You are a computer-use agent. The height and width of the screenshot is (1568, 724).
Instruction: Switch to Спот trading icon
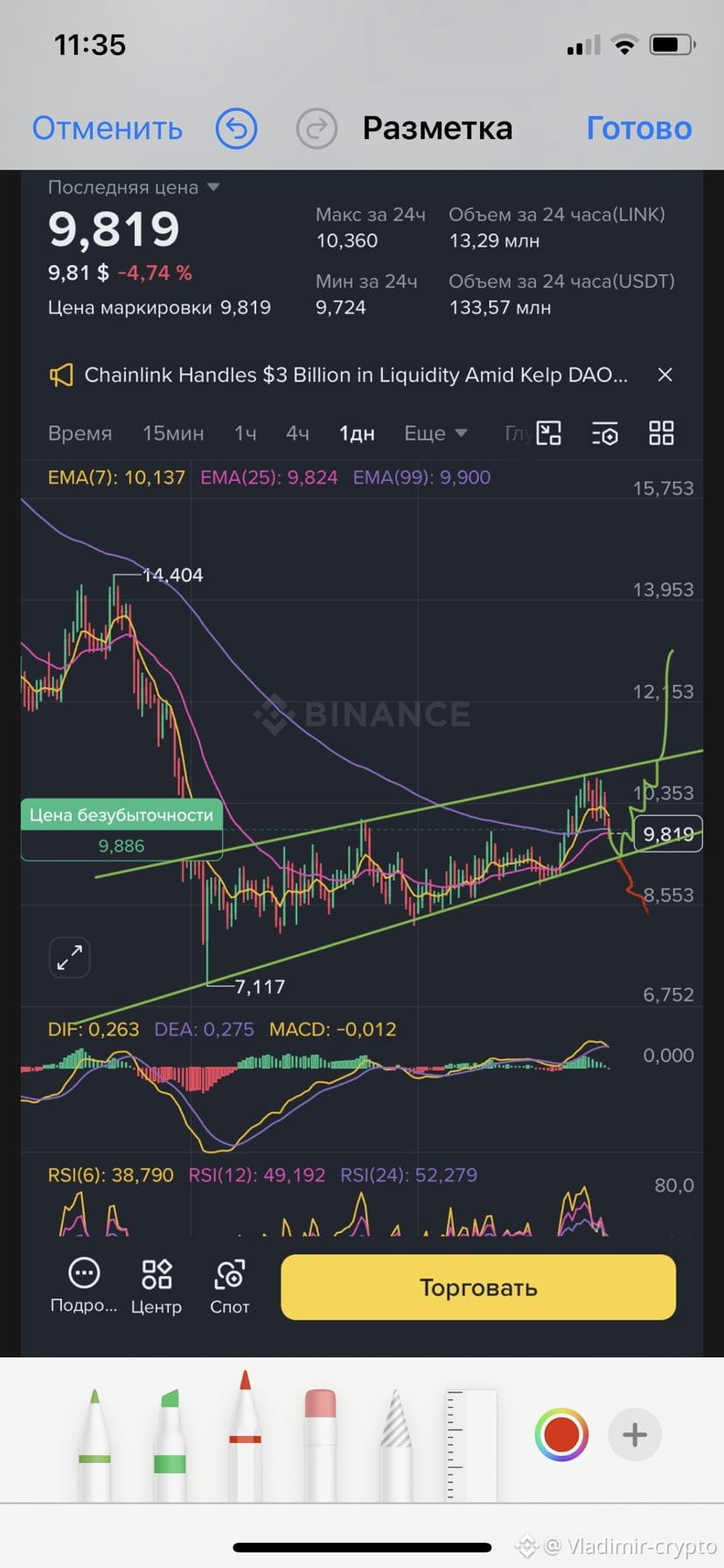coord(229,1286)
